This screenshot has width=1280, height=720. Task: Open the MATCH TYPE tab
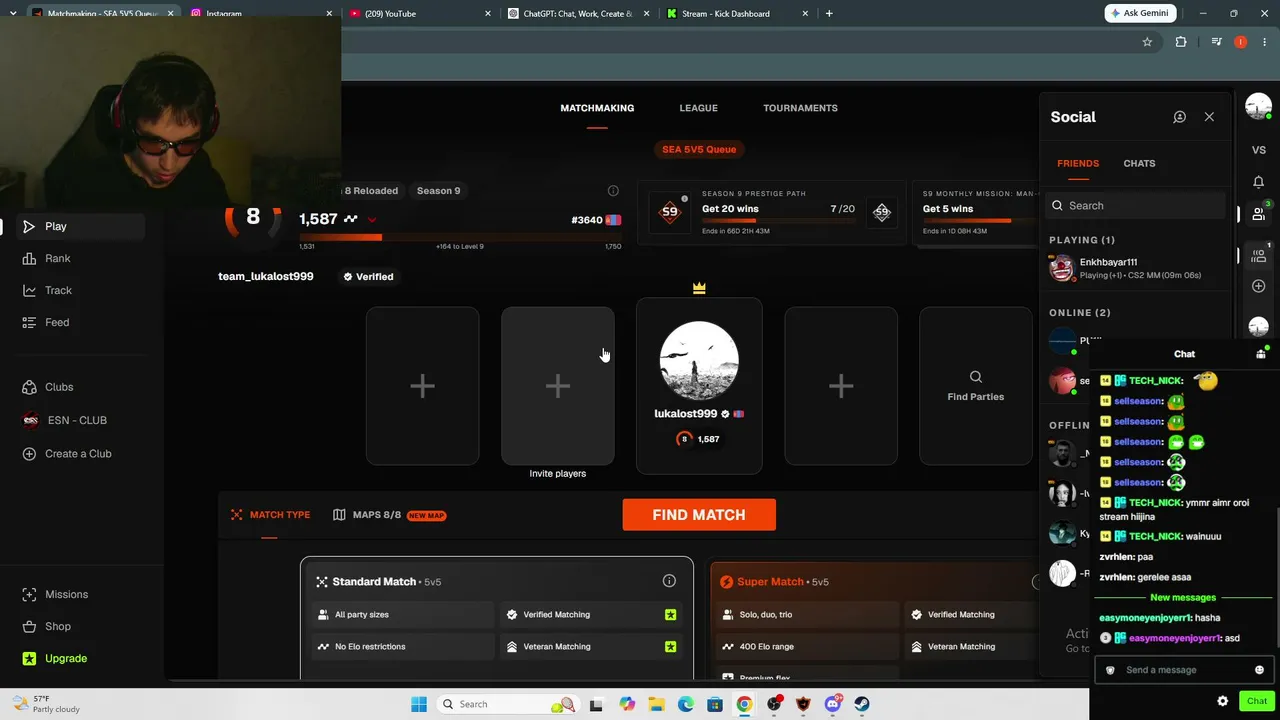coord(270,515)
